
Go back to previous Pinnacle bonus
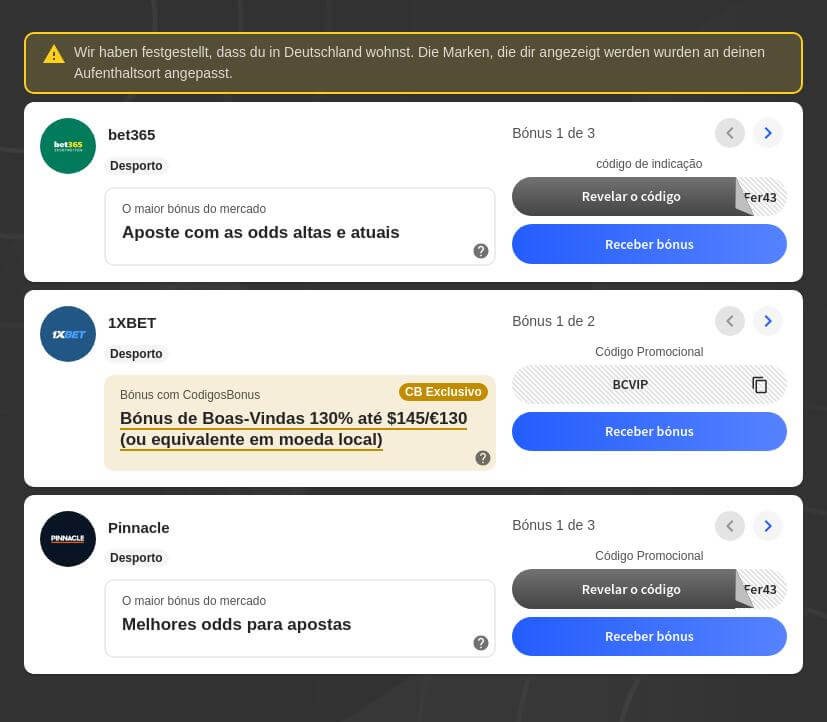pyautogui.click(x=730, y=525)
